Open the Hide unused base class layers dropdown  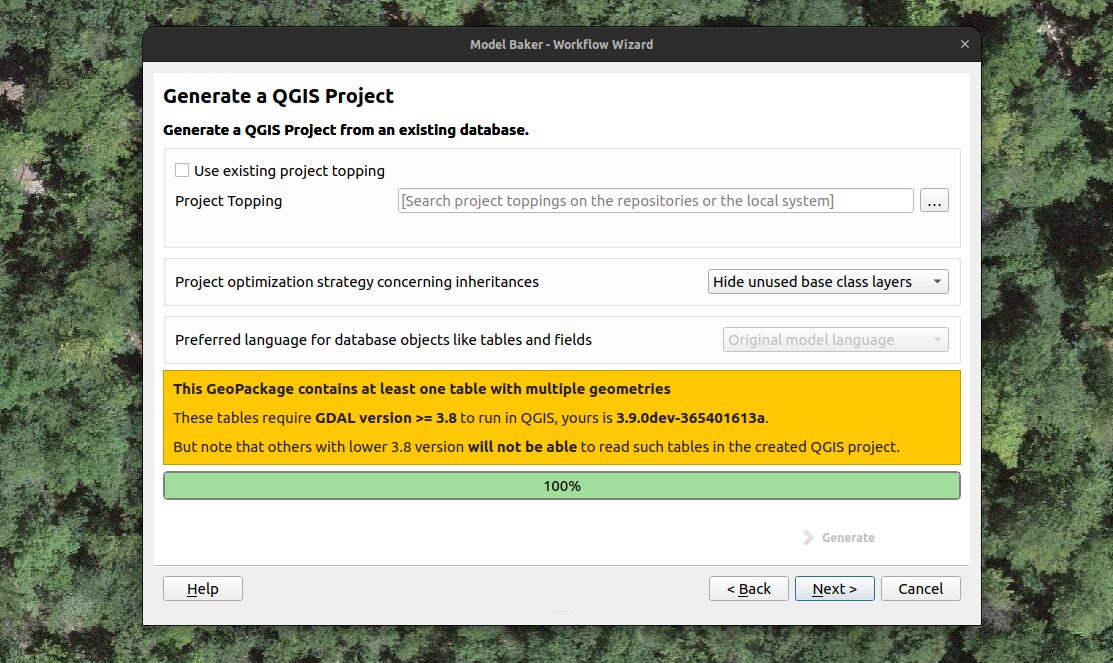[x=828, y=282]
